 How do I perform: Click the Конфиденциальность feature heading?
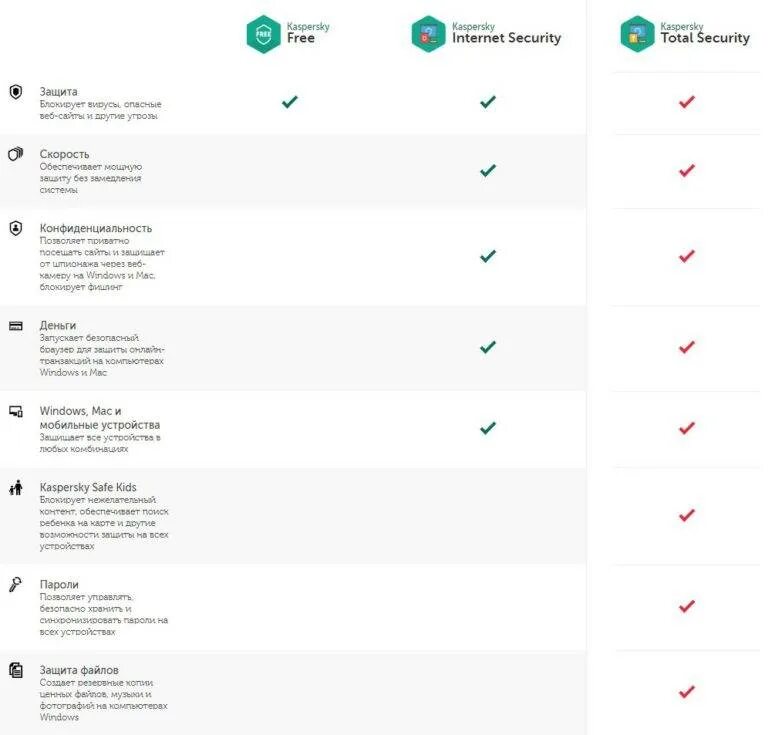(x=96, y=228)
